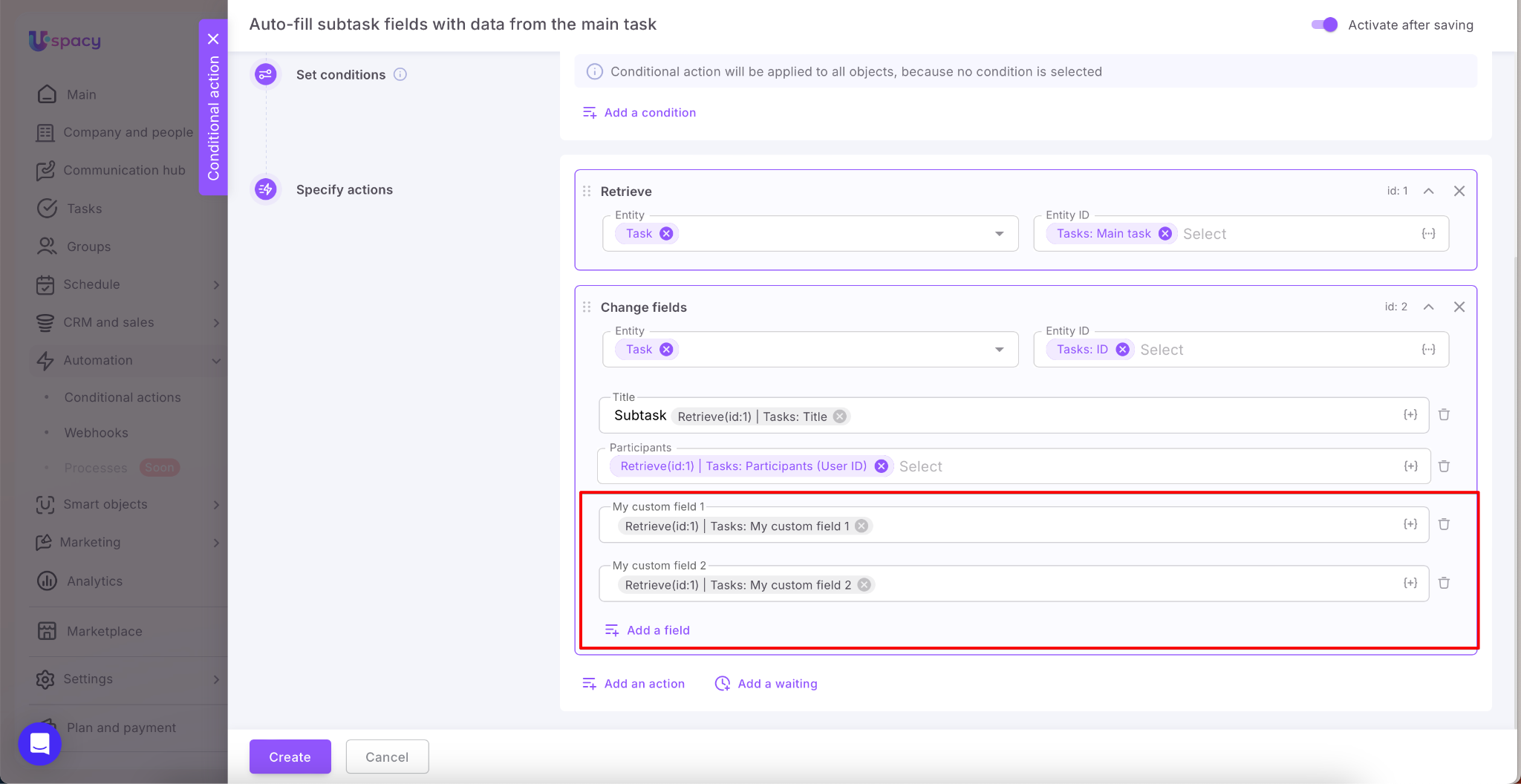
Task: Remove the Retrieve action block
Action: point(1459,192)
